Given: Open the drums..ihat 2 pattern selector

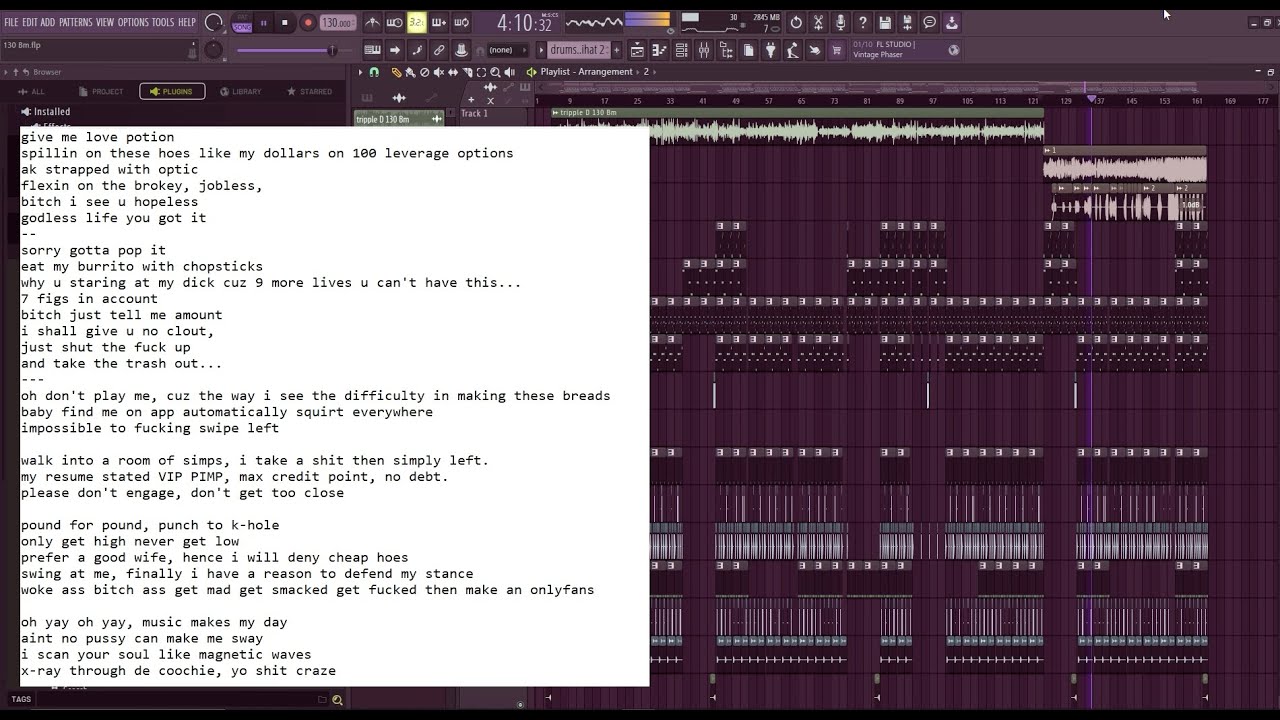Looking at the screenshot, I should tap(578, 50).
